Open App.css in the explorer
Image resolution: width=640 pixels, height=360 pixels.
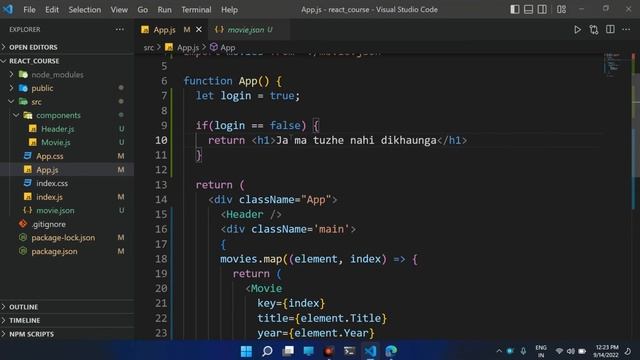tap(49, 156)
